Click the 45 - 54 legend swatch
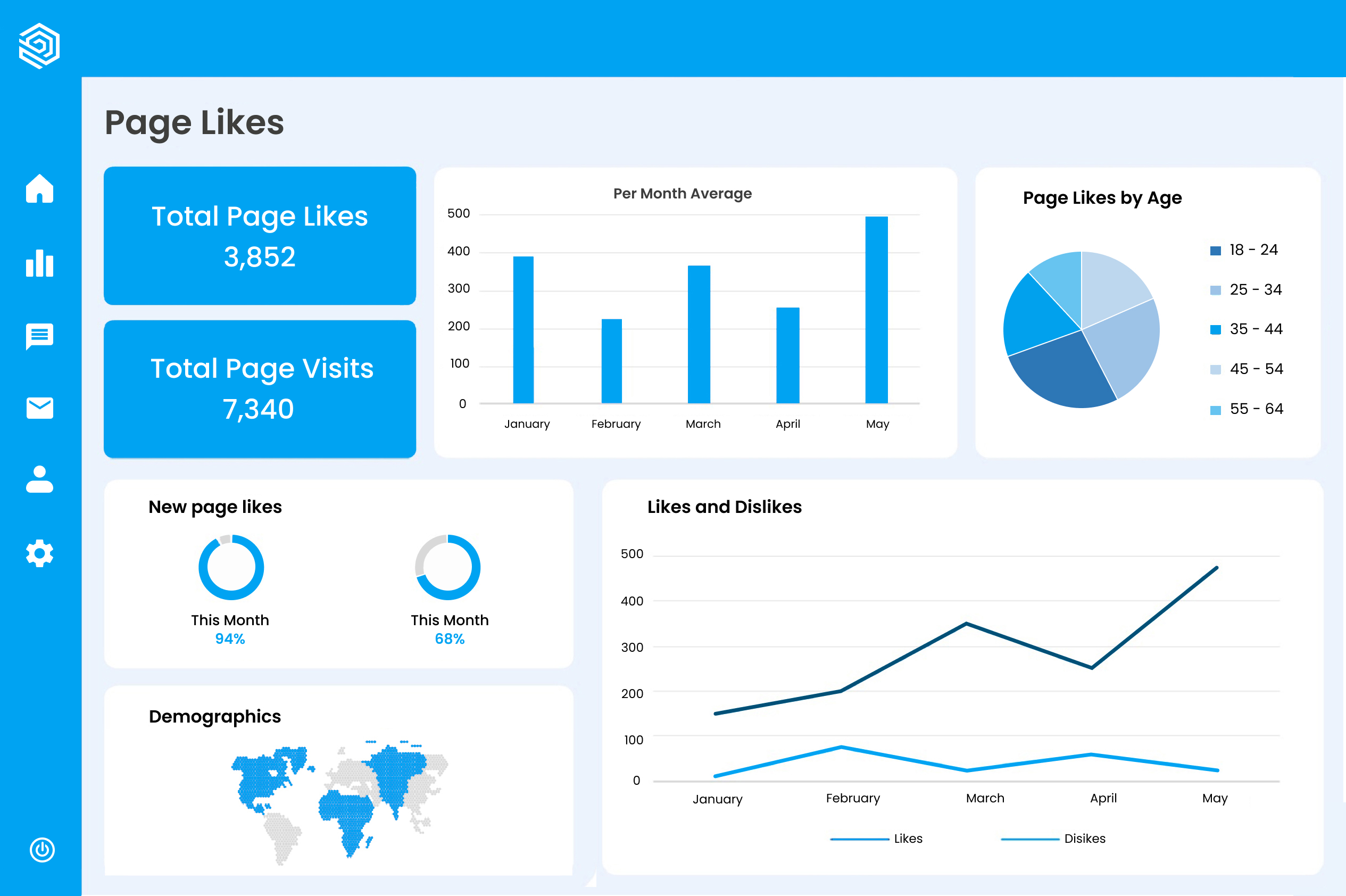 (x=1215, y=369)
